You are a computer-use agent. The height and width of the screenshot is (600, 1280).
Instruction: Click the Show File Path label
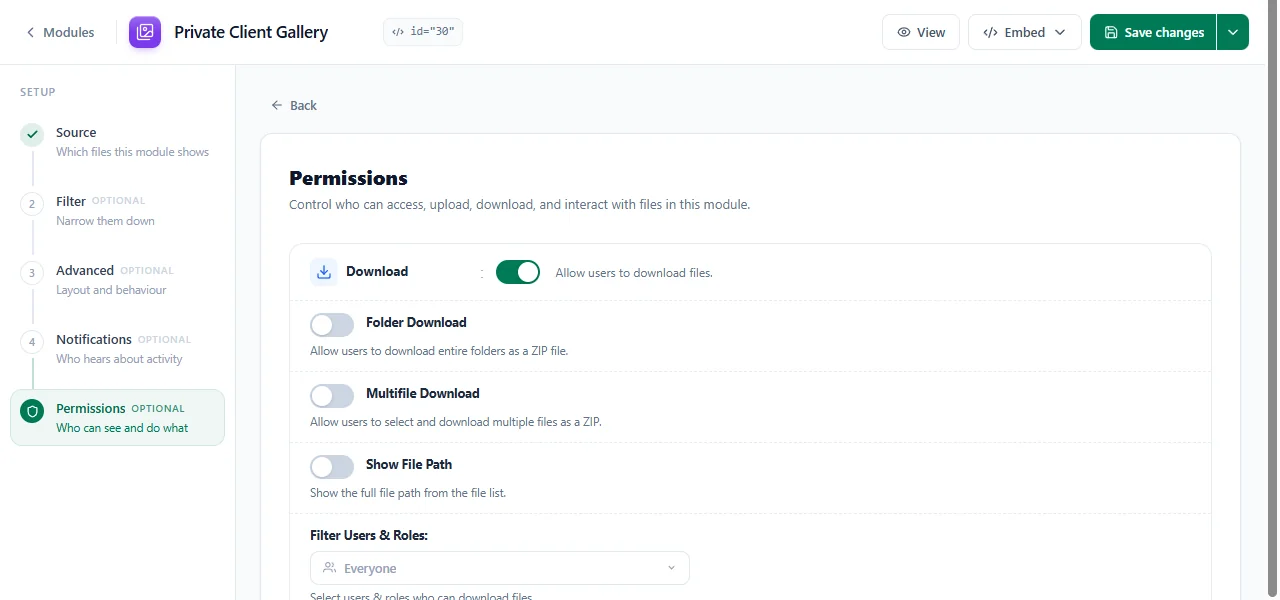coord(409,464)
